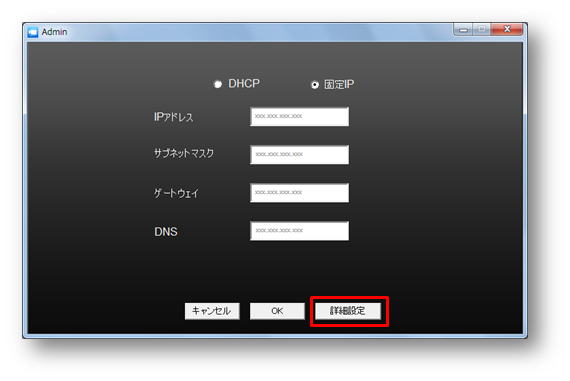
Task: Click the サブネットマスク input field
Action: (300, 155)
